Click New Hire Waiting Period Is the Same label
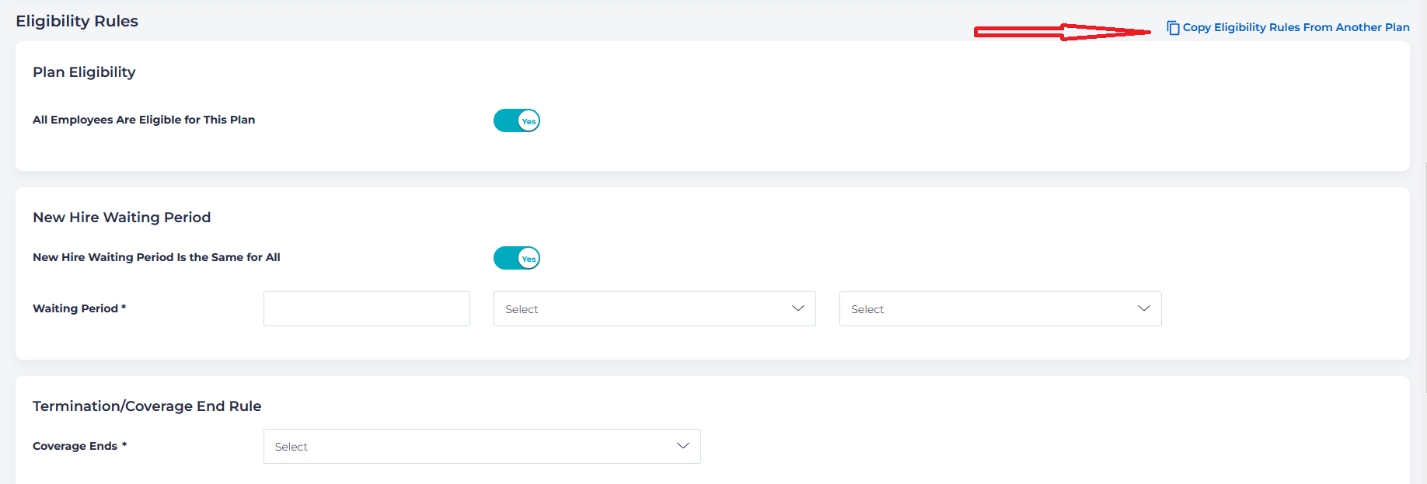The height and width of the screenshot is (484, 1427). click(156, 257)
